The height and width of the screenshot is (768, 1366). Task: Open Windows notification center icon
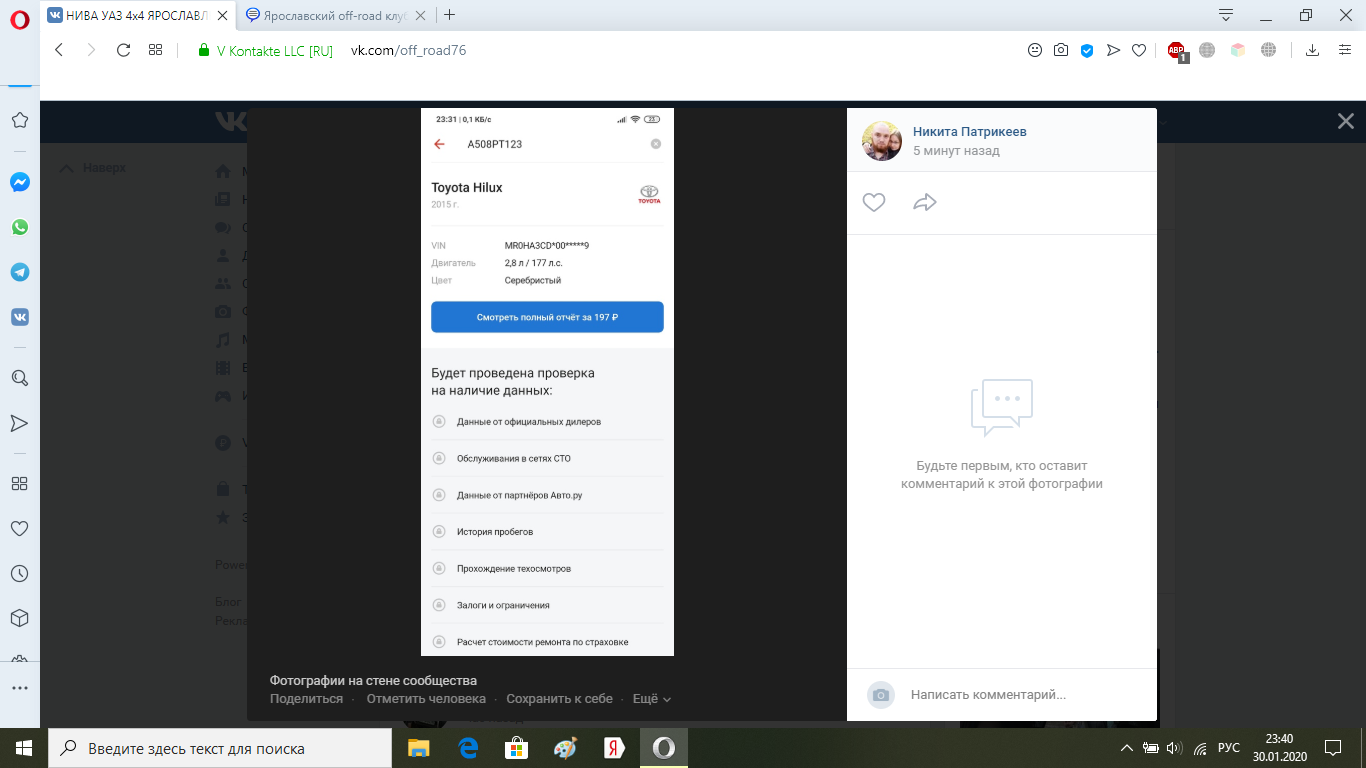tap(1333, 748)
